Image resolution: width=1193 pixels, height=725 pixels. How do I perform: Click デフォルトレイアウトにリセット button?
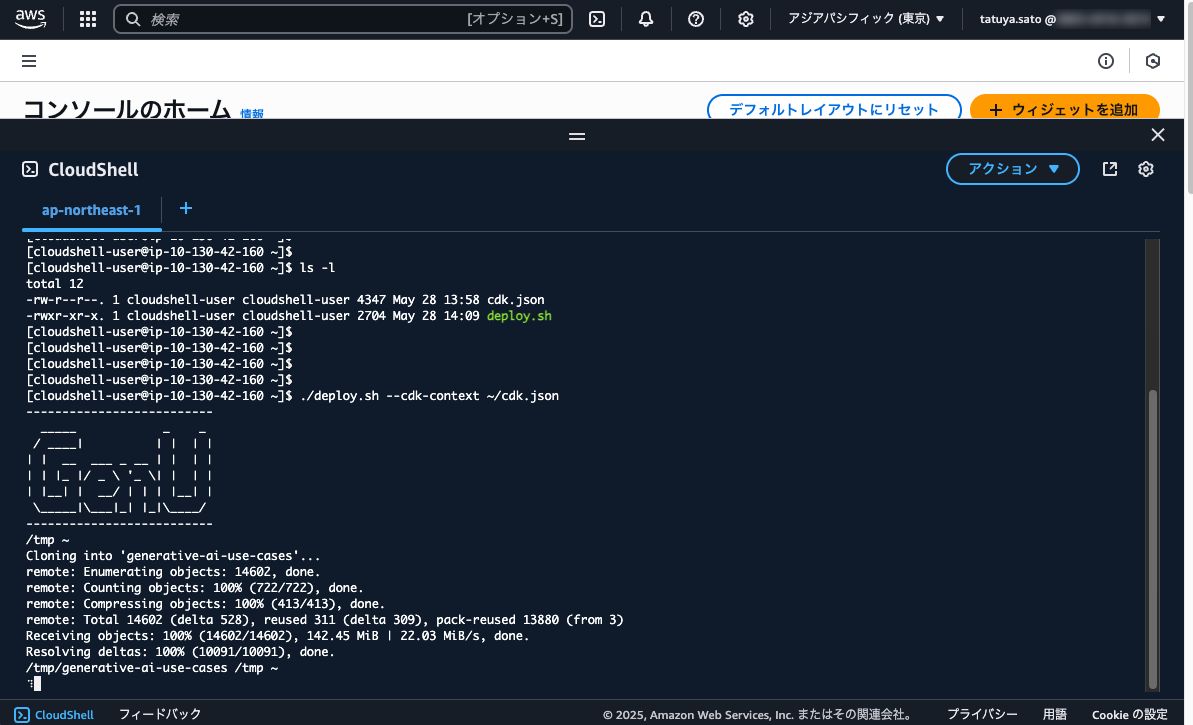pos(834,109)
